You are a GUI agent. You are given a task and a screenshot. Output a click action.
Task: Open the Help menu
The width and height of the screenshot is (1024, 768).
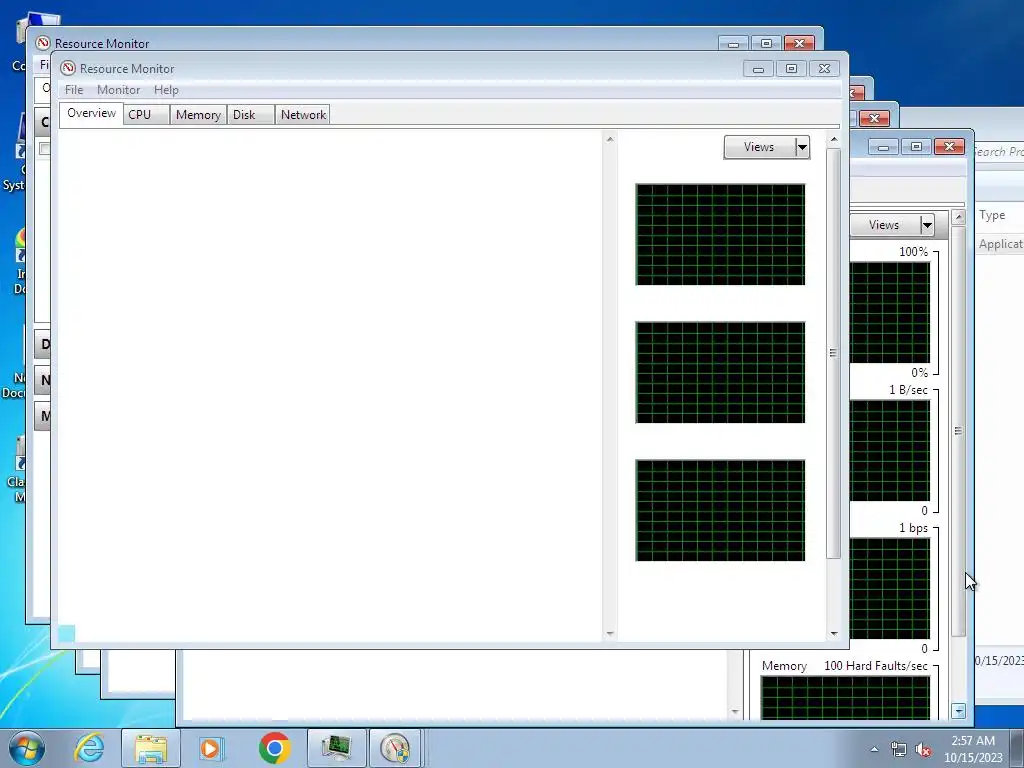pyautogui.click(x=166, y=90)
